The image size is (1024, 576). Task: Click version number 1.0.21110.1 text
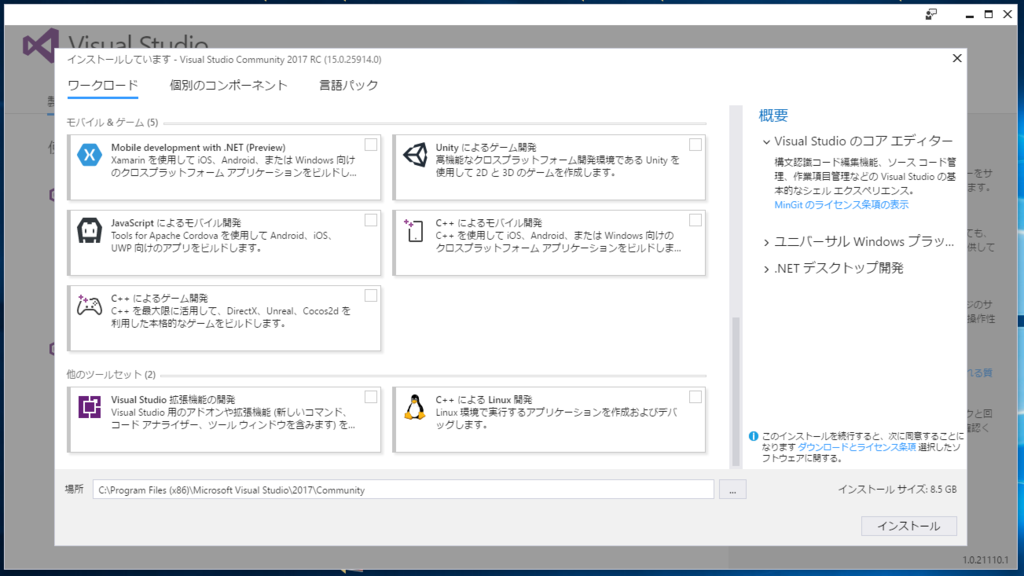pos(985,560)
